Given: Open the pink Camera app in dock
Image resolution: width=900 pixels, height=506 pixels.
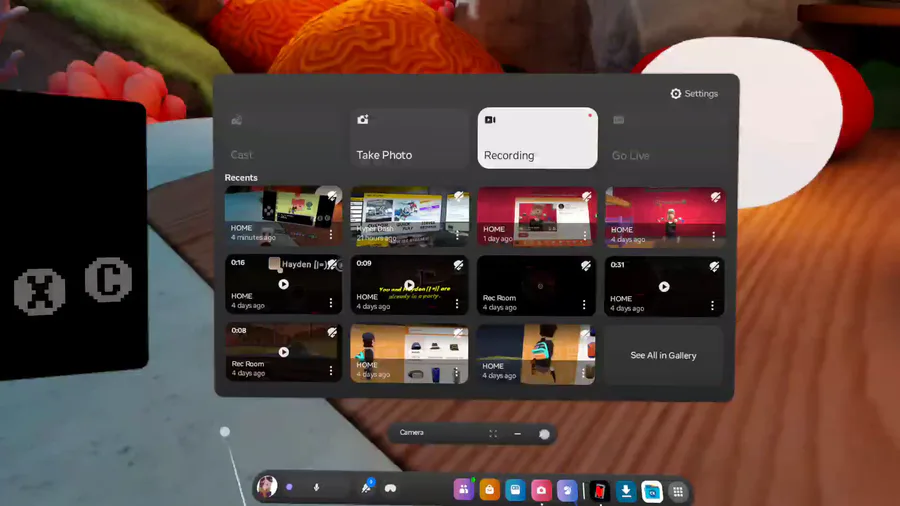Looking at the screenshot, I should 541,491.
